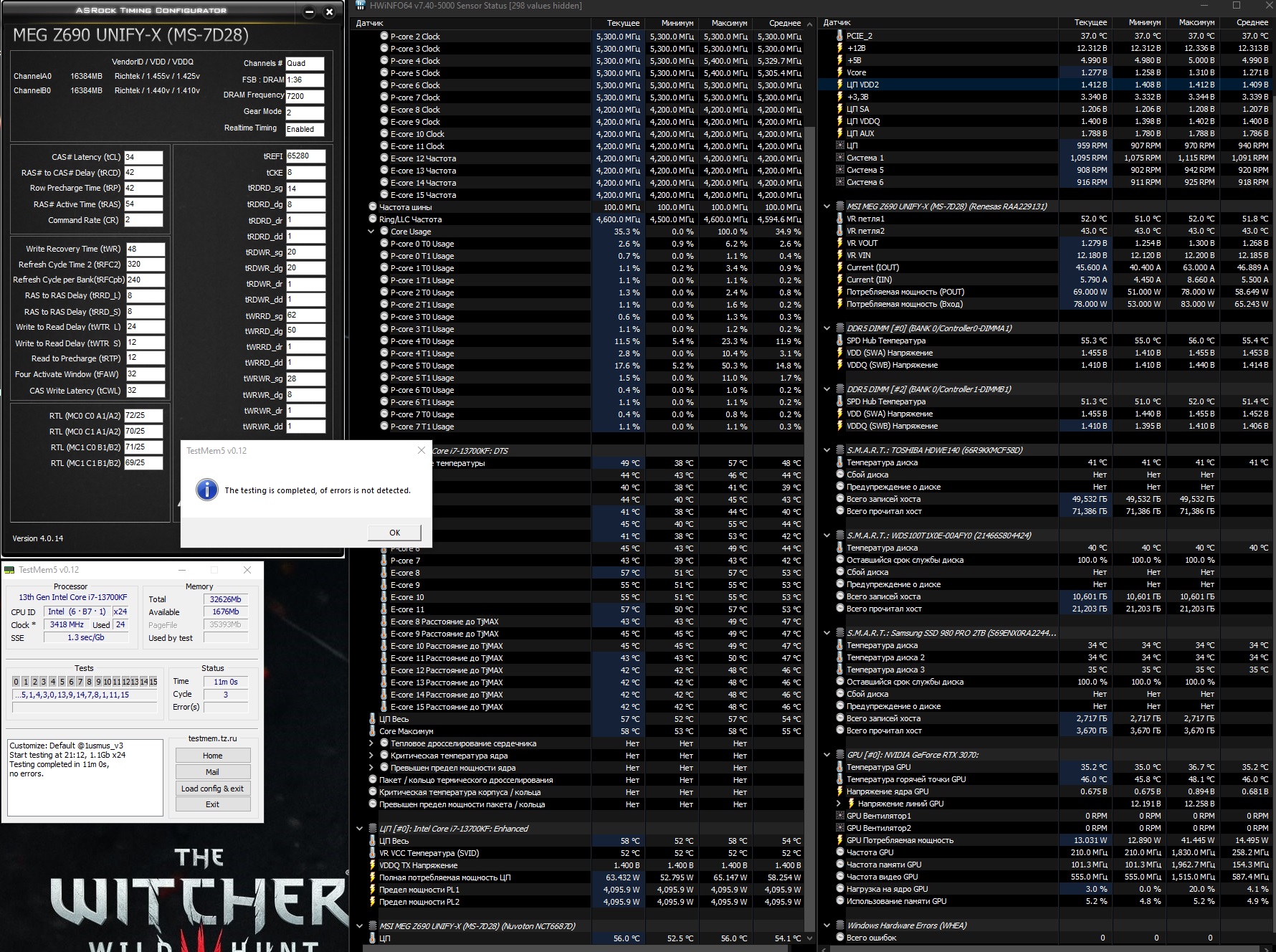Viewport: 1276px width, 952px height.
Task: Click the Среднее column header in the right sensor list
Action: [x=1252, y=23]
